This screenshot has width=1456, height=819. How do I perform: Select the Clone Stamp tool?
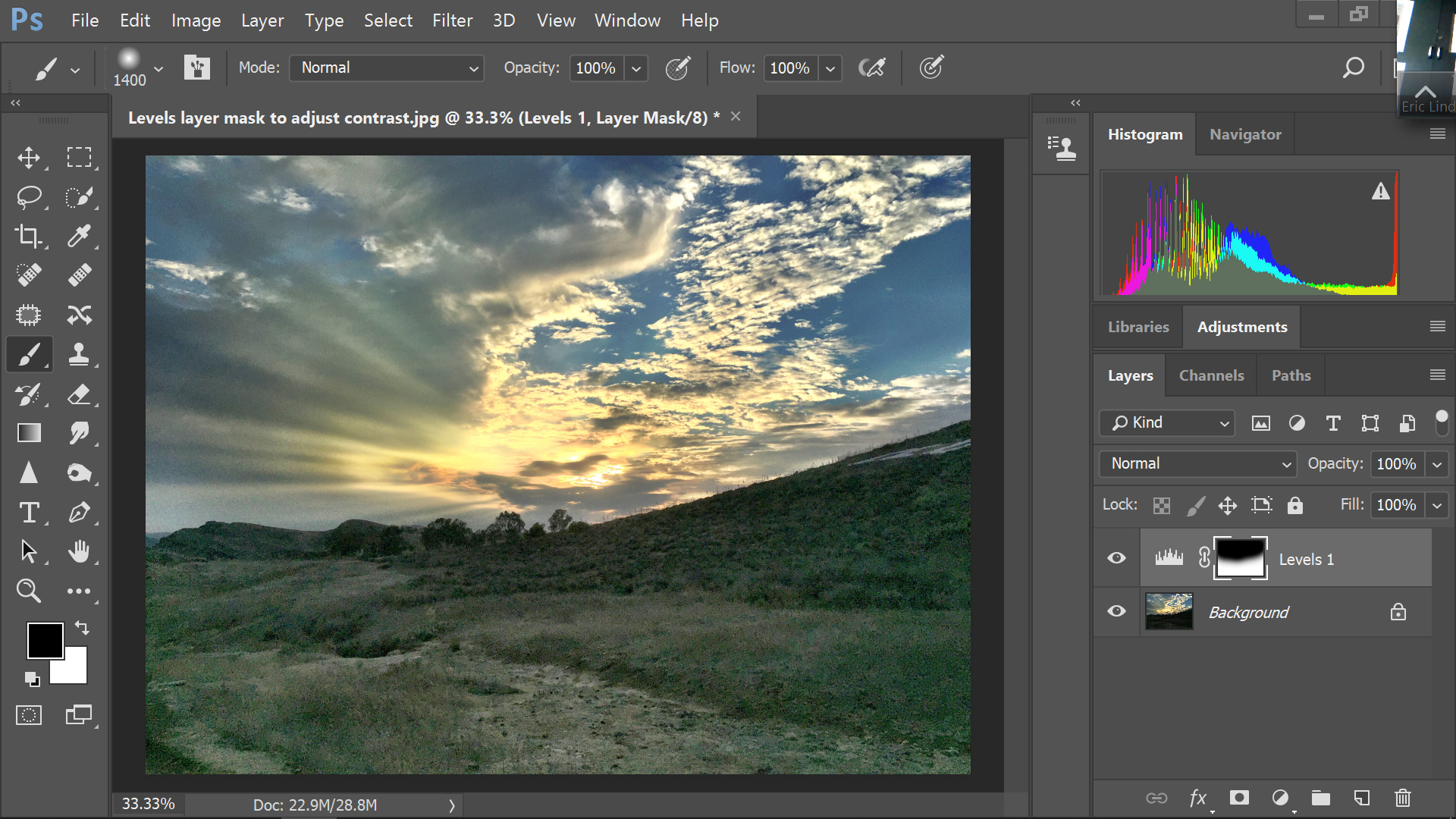79,354
